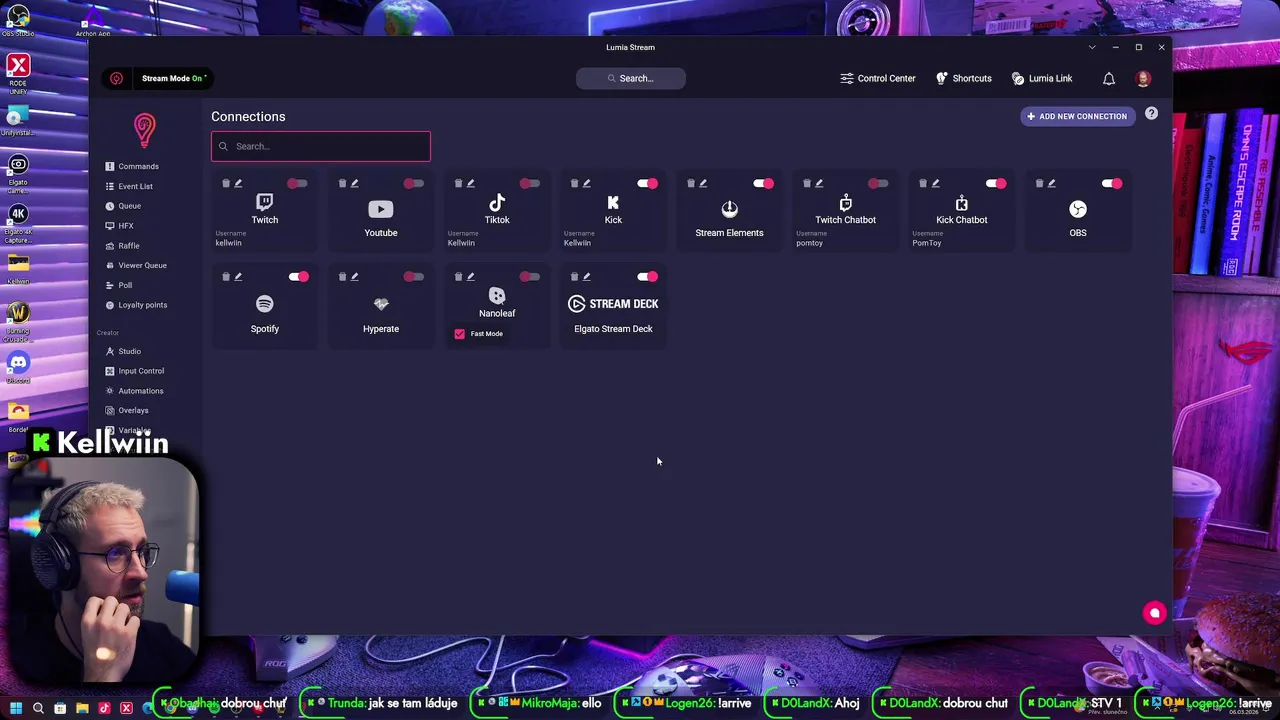Edit the Elgato Stream Deck connection

pyautogui.click(x=586, y=276)
